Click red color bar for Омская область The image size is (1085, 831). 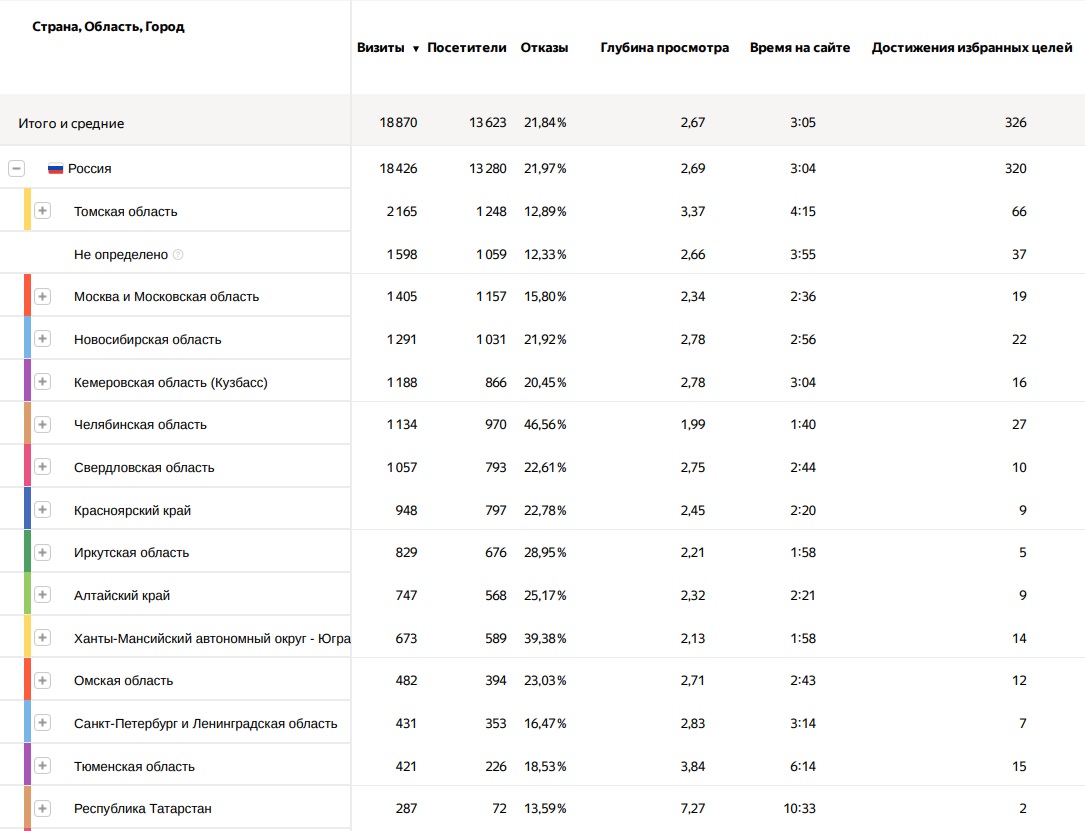[28, 680]
